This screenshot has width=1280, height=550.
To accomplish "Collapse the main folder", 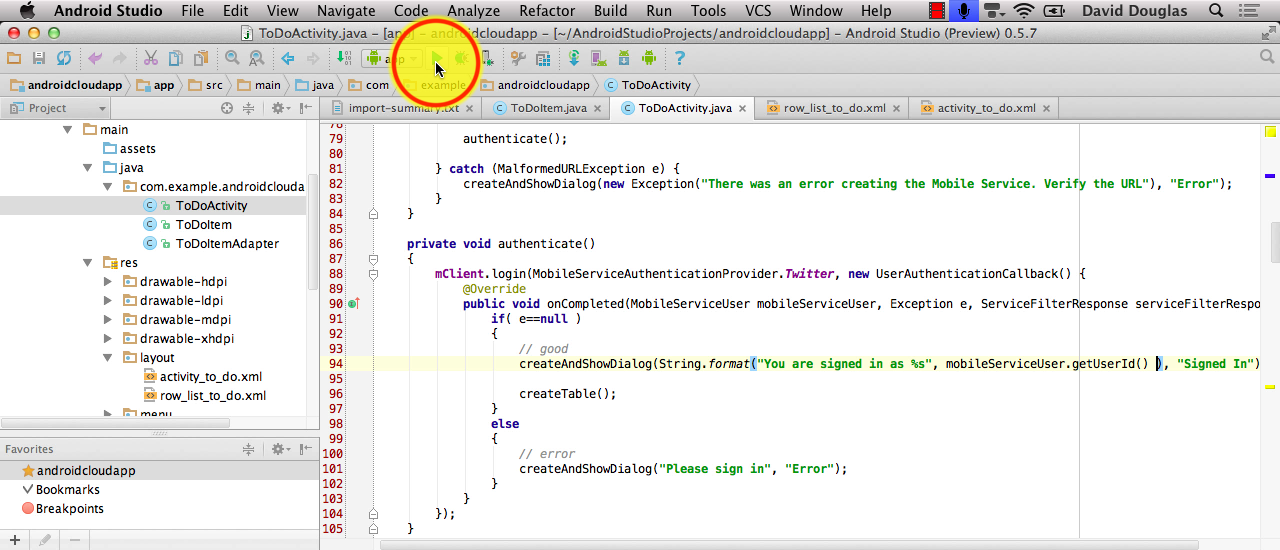I will coord(68,129).
